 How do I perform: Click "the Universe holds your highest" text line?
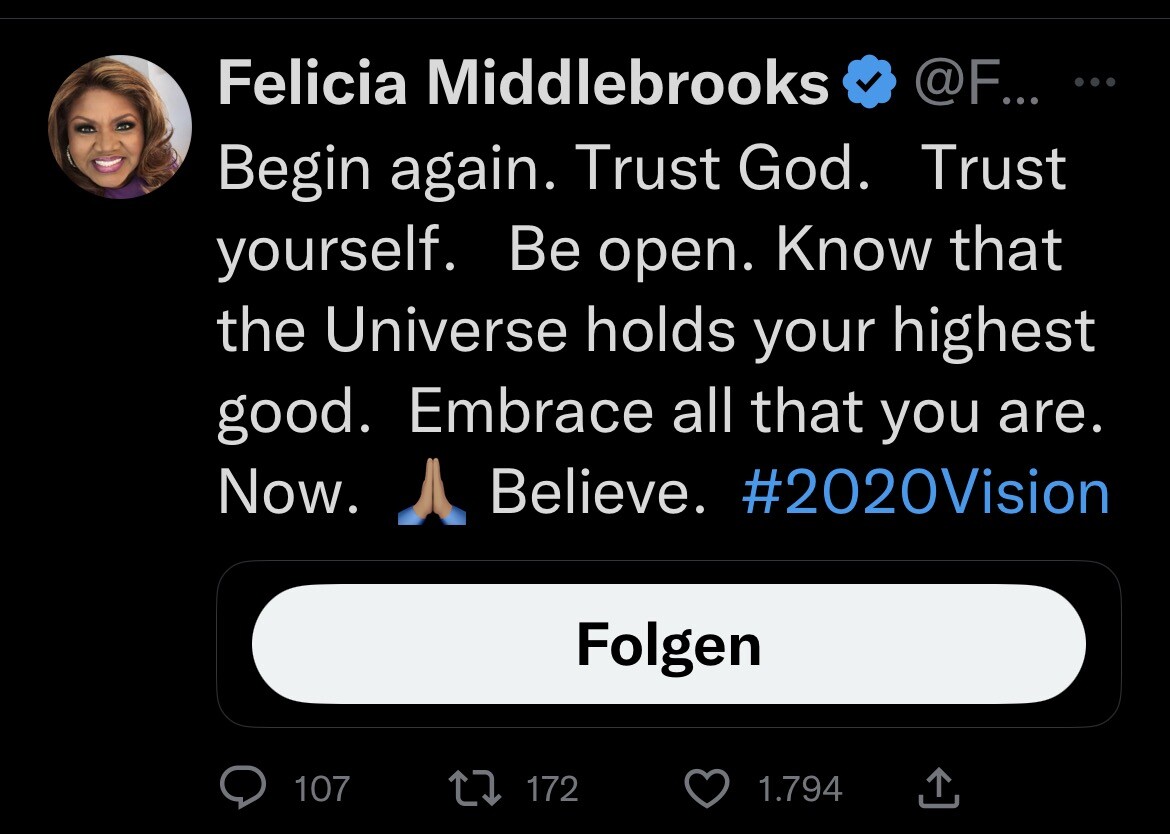pos(655,330)
